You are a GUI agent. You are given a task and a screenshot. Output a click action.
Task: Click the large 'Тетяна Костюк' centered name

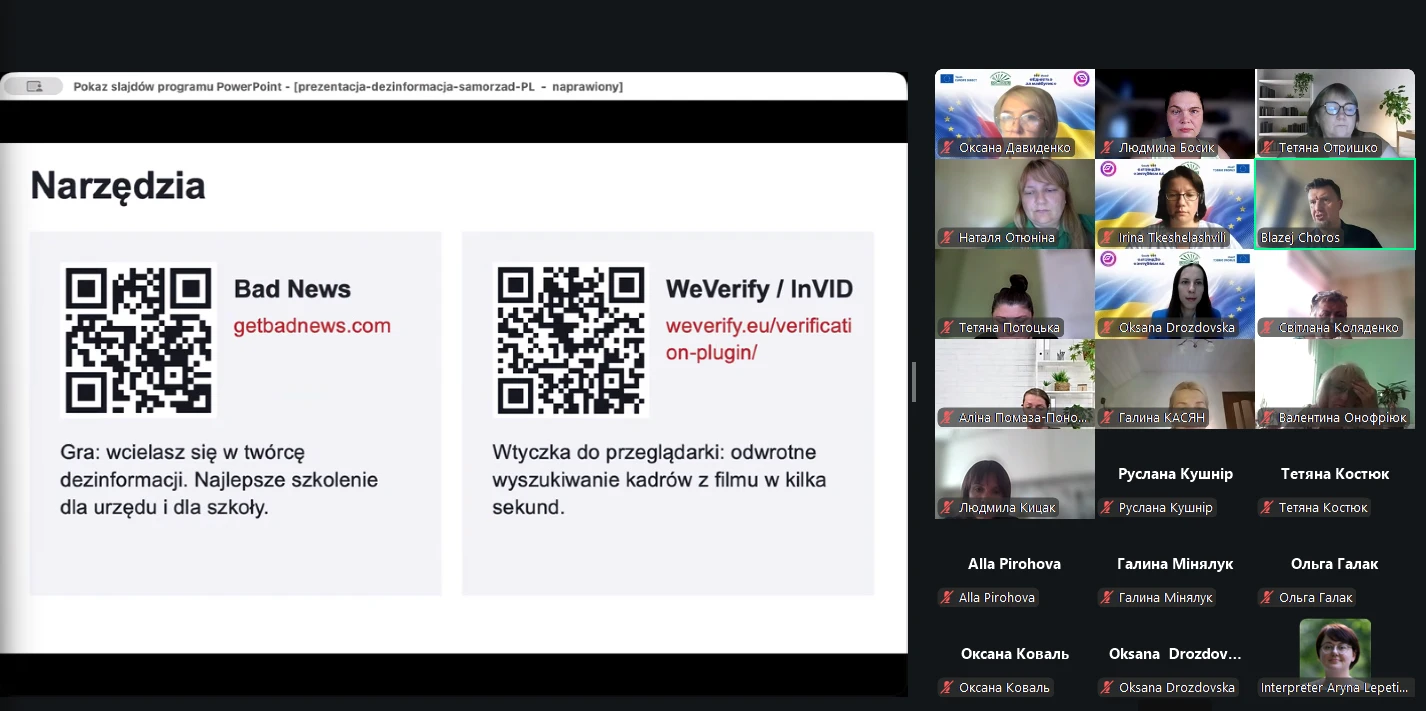(1335, 474)
